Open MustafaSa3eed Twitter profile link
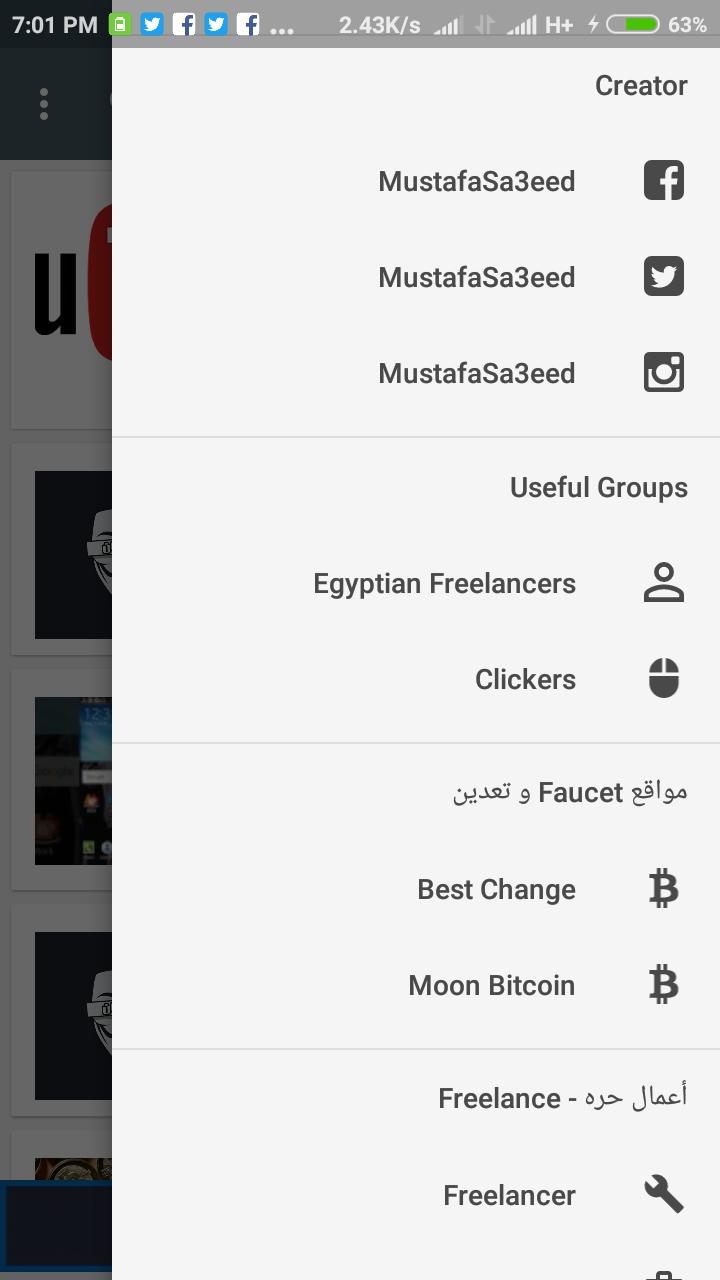Image resolution: width=720 pixels, height=1280 pixels. click(x=476, y=277)
